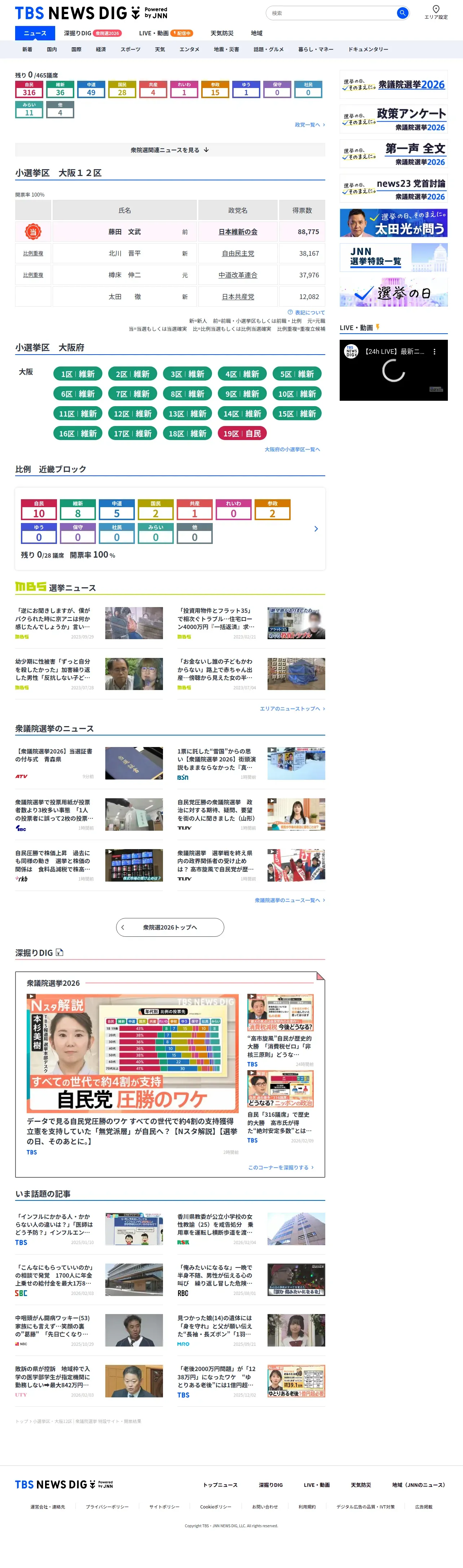Open footer Cookieポリシー link

(215, 1507)
